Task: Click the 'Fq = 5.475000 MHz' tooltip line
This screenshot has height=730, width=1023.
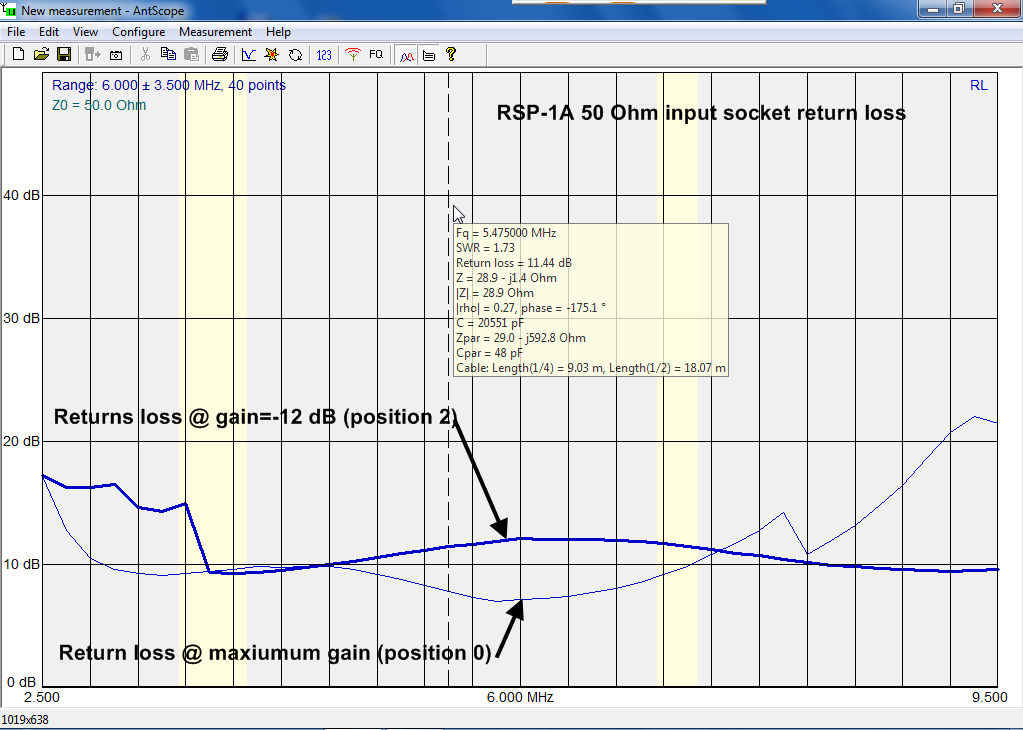Action: pos(506,233)
